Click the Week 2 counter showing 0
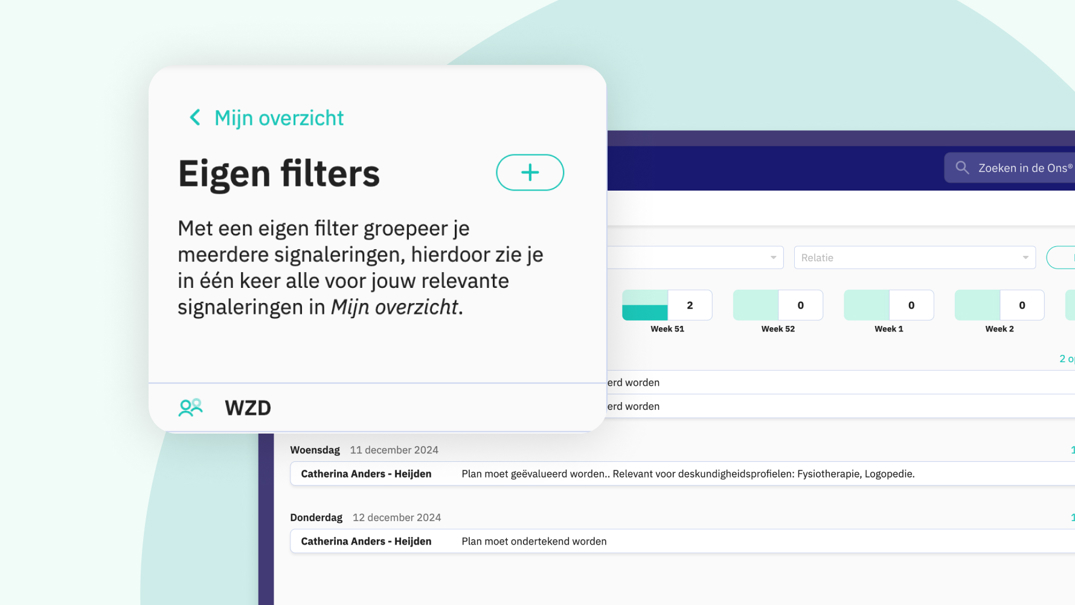This screenshot has height=605, width=1075. pyautogui.click(x=999, y=304)
